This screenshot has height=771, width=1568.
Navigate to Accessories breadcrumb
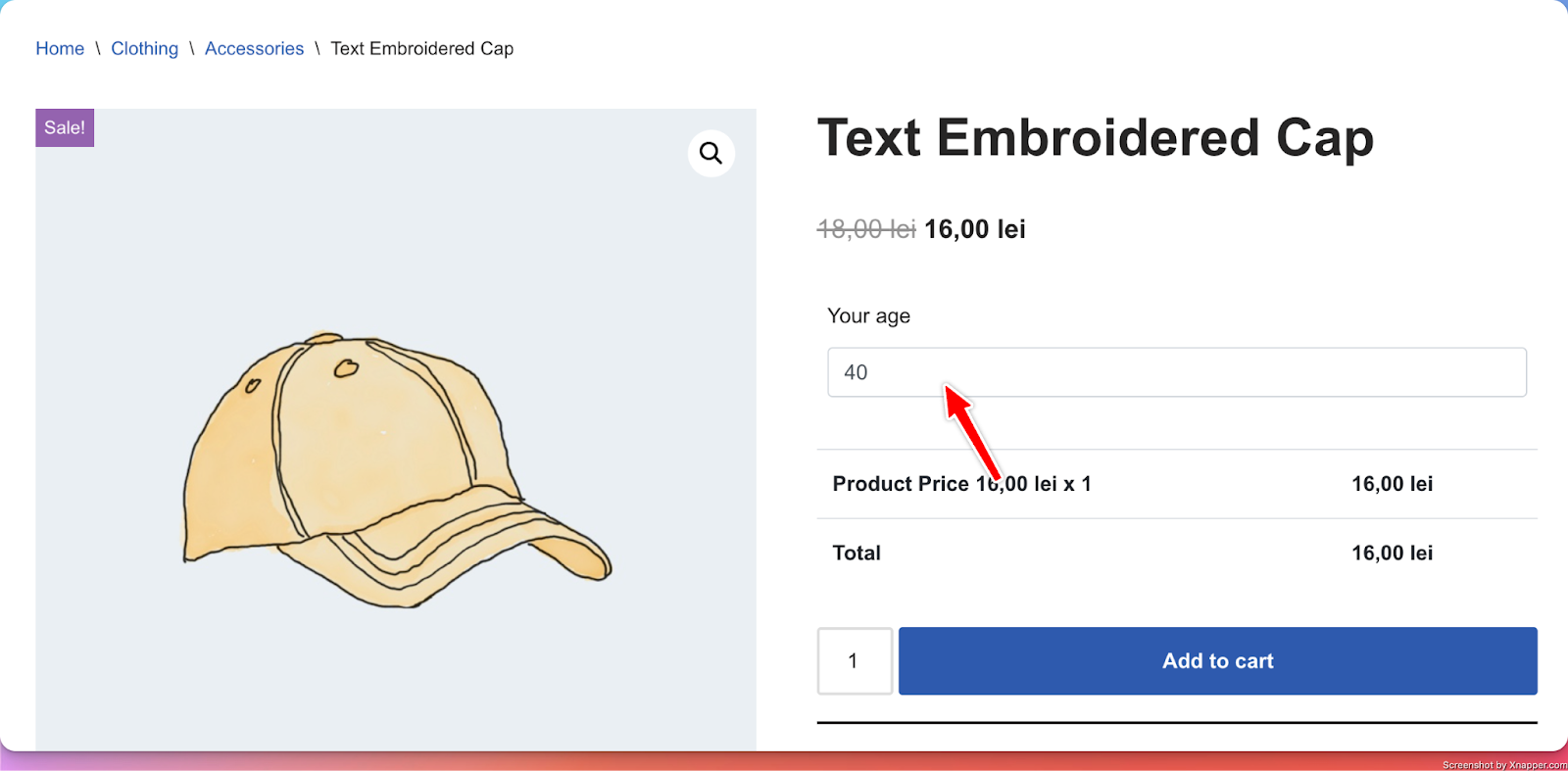[255, 48]
